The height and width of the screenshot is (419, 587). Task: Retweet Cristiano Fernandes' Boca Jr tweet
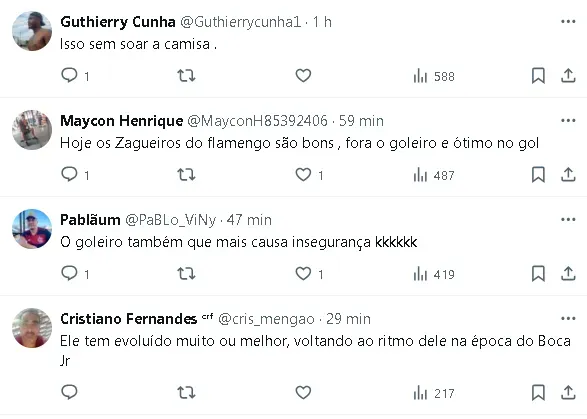tap(186, 392)
